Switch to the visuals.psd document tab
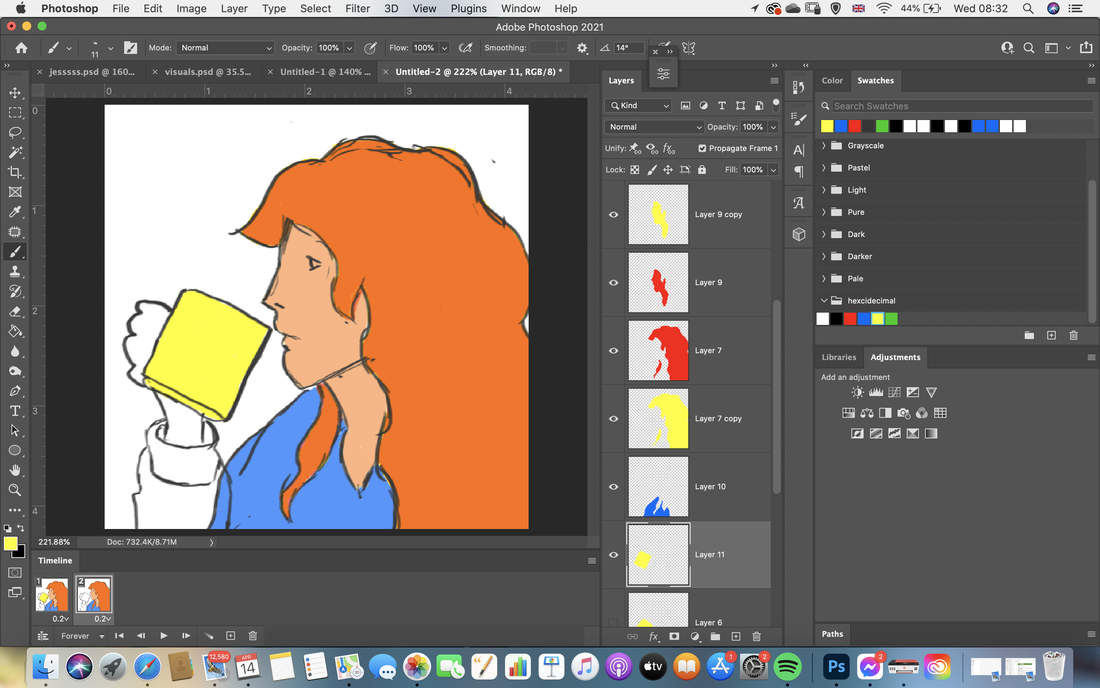The width and height of the screenshot is (1100, 688). coord(208,72)
